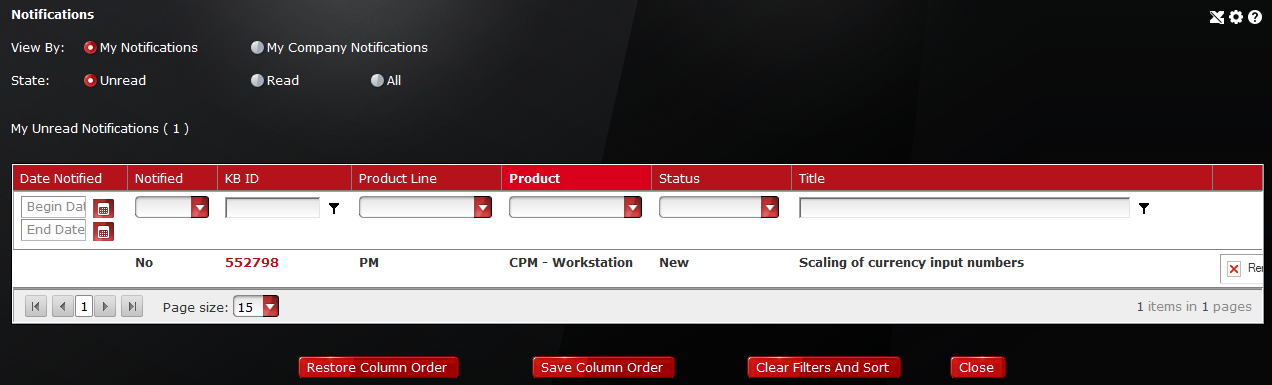Open settings via the gear icon
The height and width of the screenshot is (385, 1272).
coord(1236,17)
